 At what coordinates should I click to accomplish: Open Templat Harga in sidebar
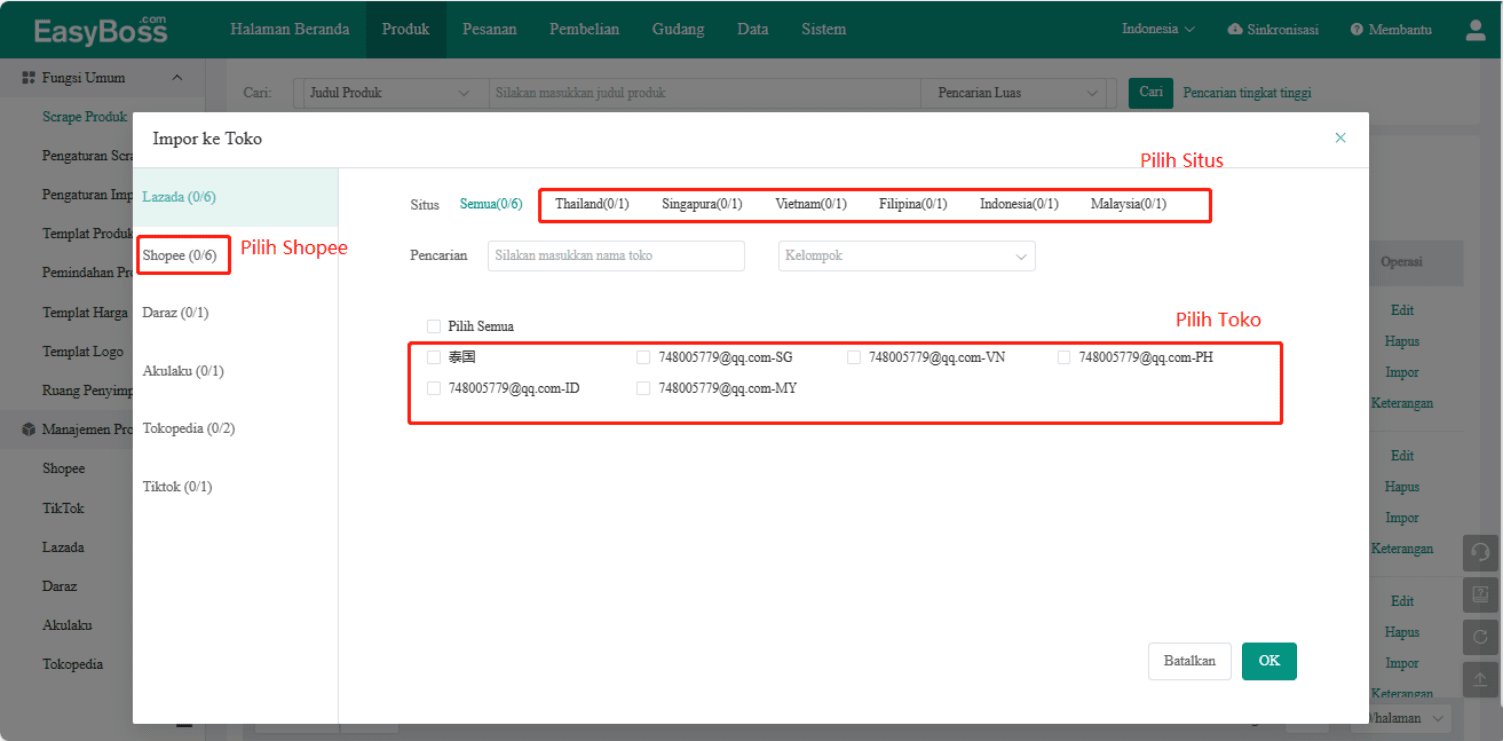85,313
